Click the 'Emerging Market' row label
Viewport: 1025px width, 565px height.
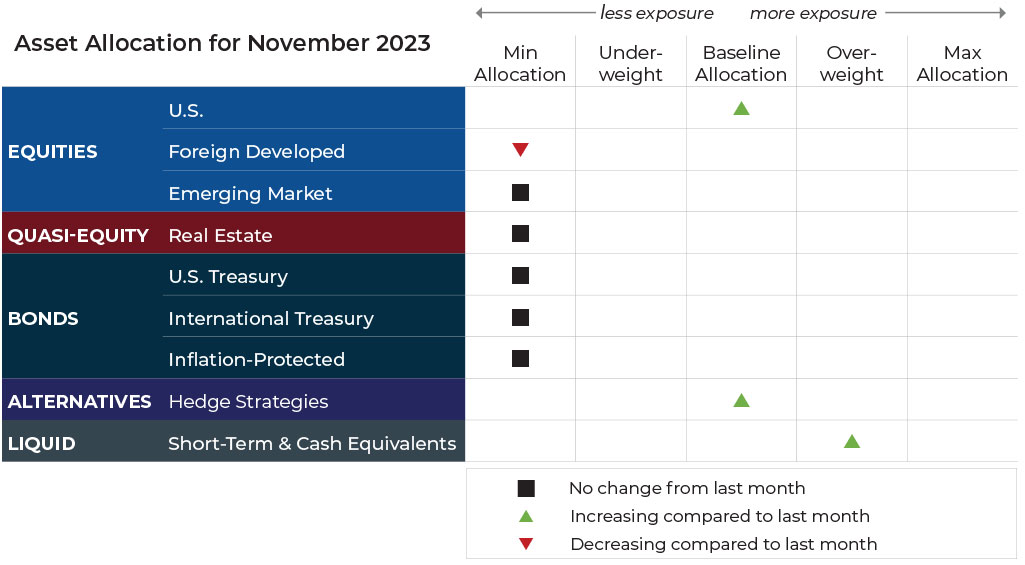point(250,194)
